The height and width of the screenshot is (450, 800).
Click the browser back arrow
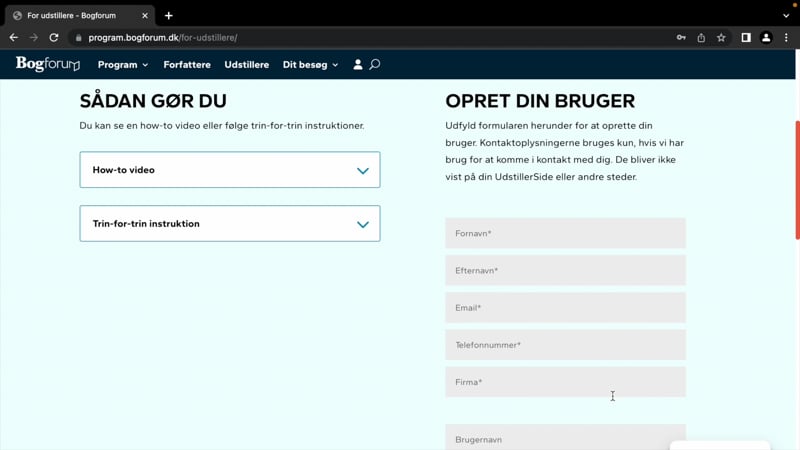14,38
